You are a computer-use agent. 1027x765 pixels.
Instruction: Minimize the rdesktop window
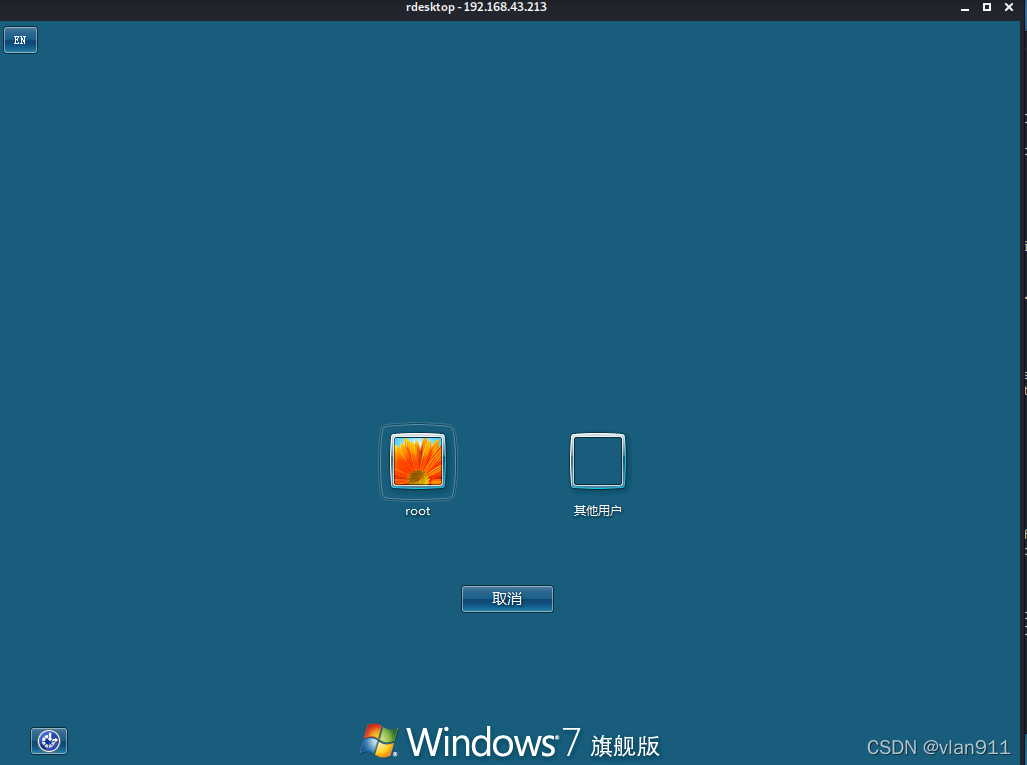point(964,7)
